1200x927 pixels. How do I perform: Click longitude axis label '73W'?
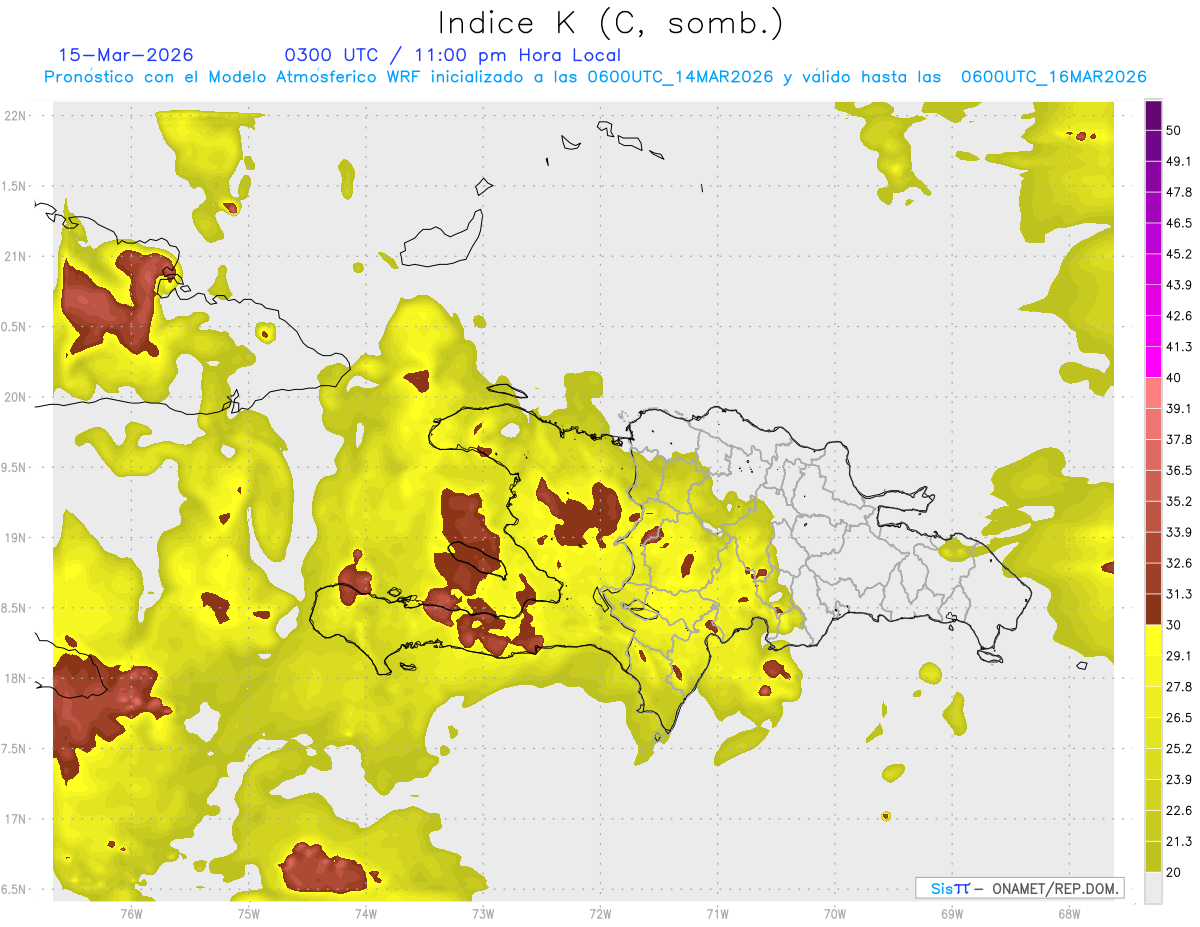click(x=483, y=913)
